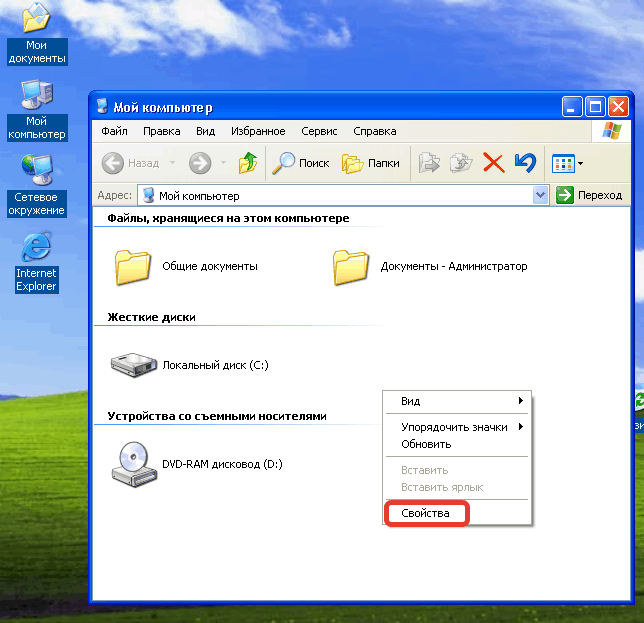644x623 pixels.
Task: Select Обновить in the context menu
Action: tap(426, 444)
